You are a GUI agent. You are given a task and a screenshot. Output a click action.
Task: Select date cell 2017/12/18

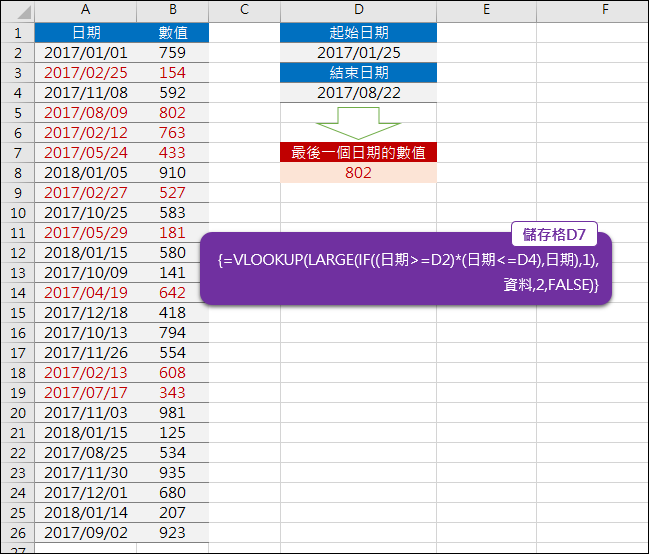tap(86, 313)
